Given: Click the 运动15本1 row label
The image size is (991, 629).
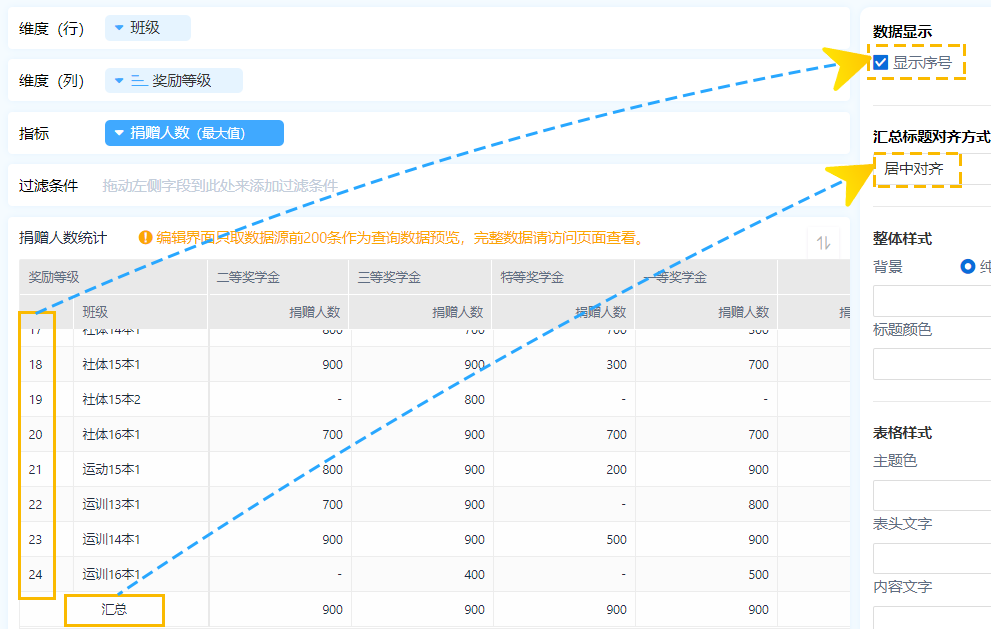Looking at the screenshot, I should [x=111, y=470].
